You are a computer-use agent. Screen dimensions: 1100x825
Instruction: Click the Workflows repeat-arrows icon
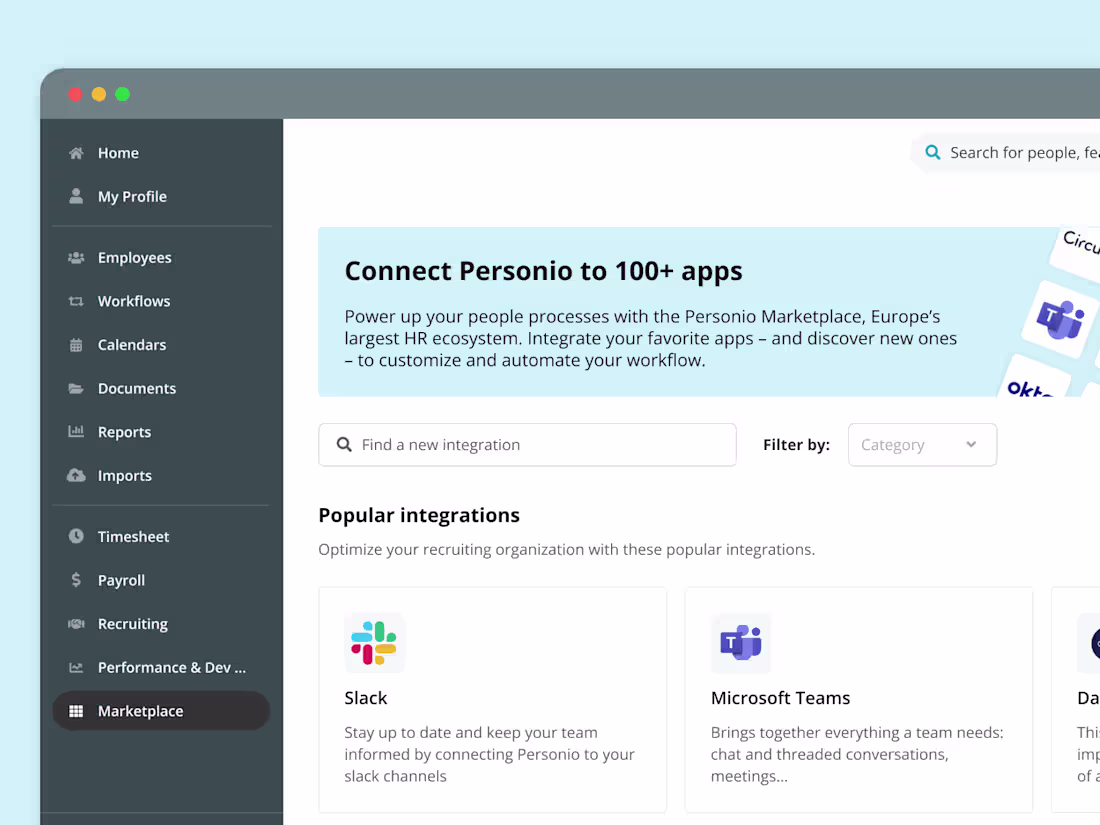tap(76, 301)
